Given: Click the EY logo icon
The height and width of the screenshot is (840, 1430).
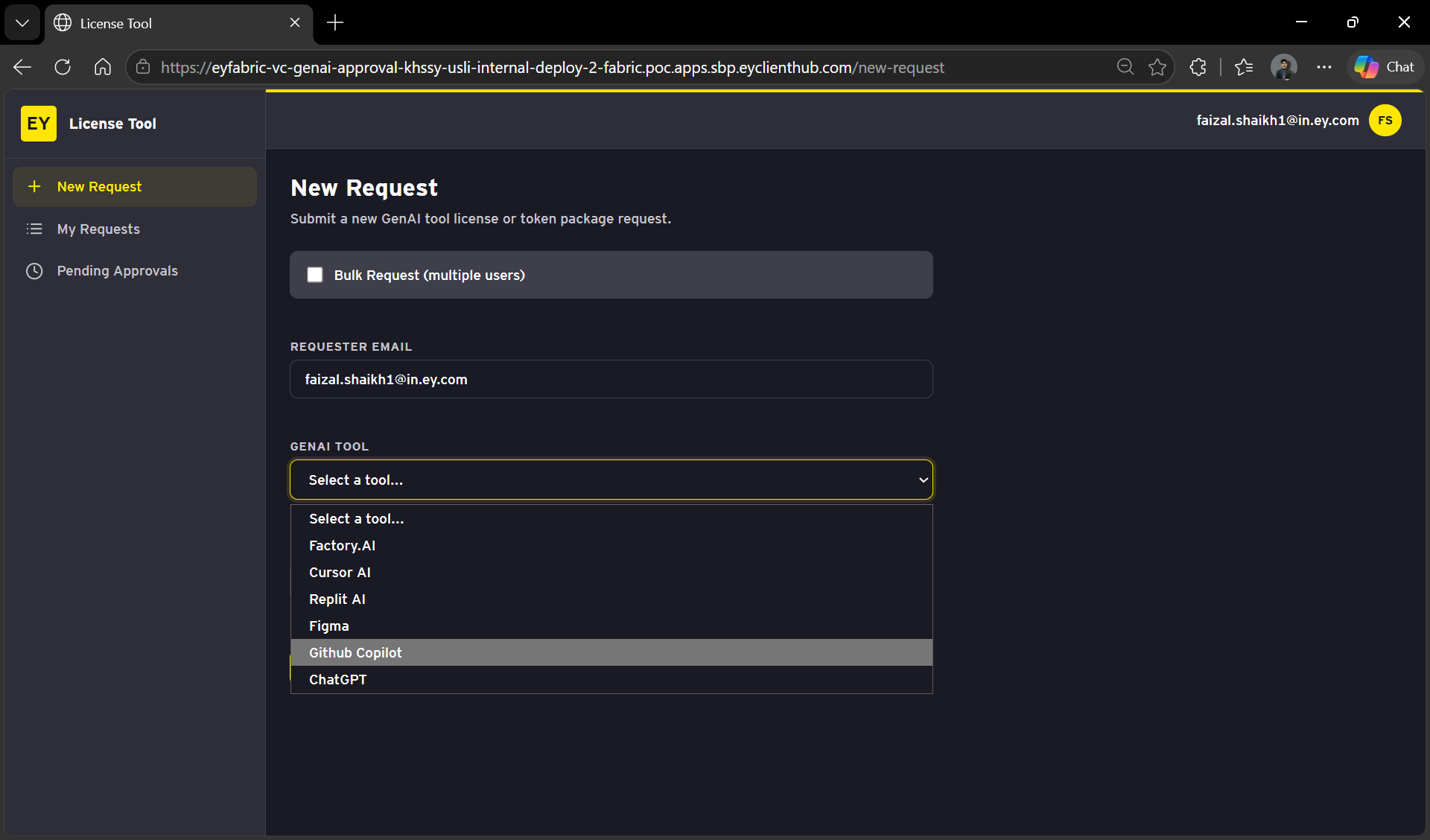Looking at the screenshot, I should pos(39,124).
